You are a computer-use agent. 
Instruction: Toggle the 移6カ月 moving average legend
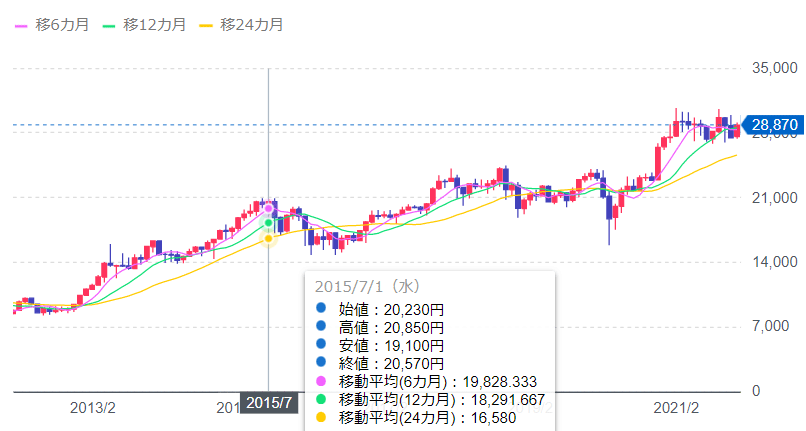[52, 25]
